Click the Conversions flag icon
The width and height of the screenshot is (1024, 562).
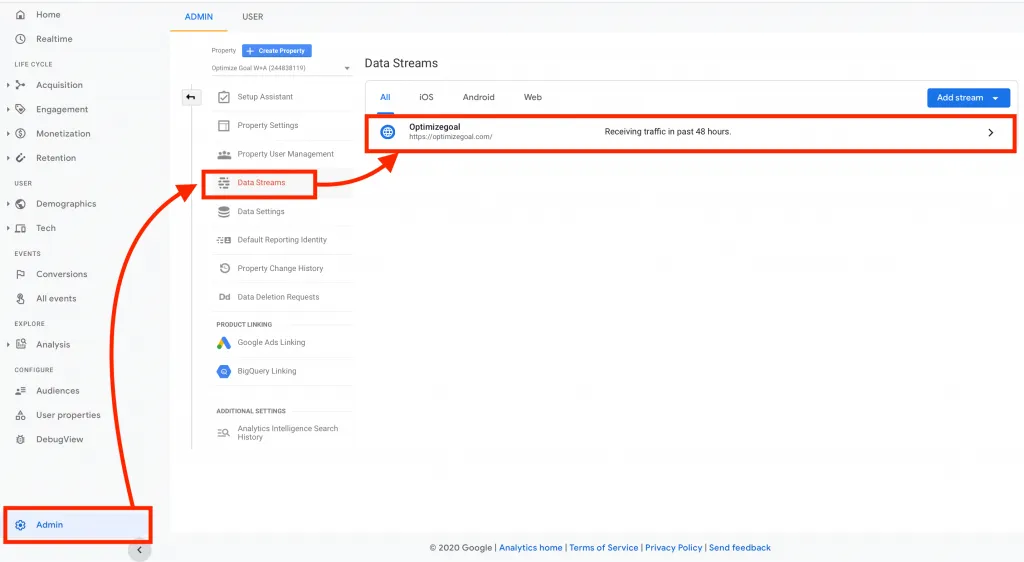click(x=20, y=274)
